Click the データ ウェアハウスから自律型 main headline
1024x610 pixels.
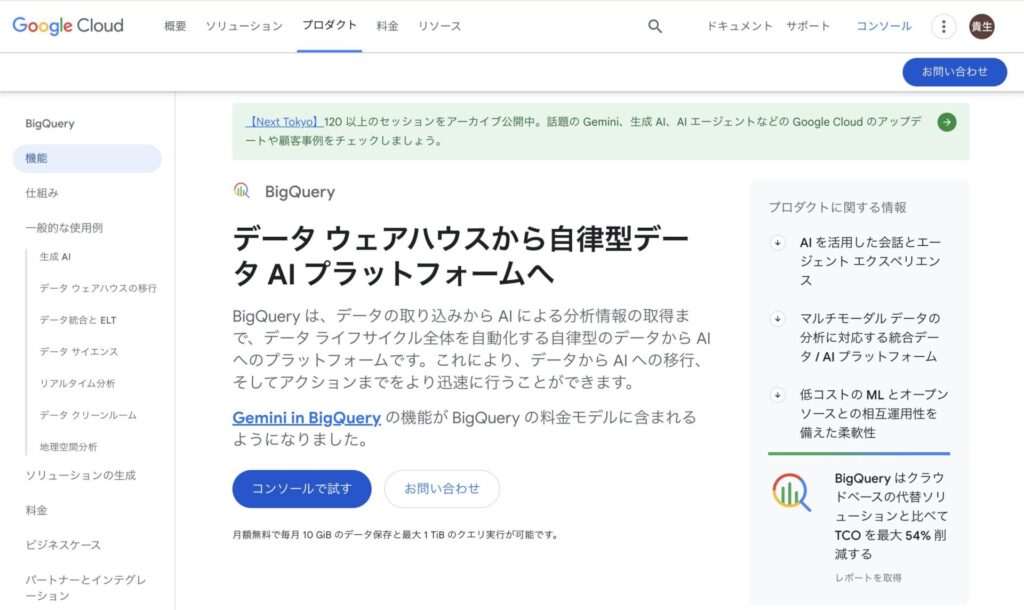460,255
